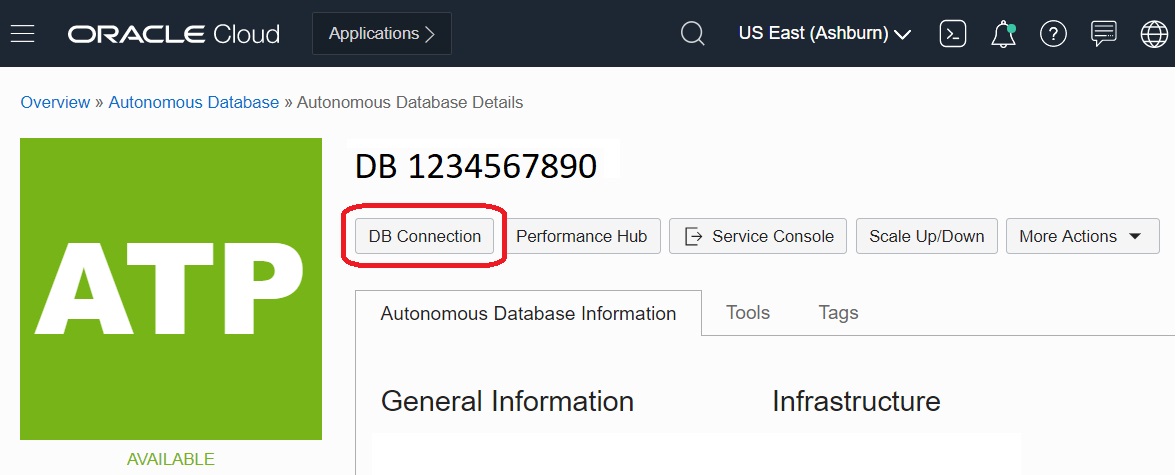Switch to the Tools tab

click(x=748, y=312)
